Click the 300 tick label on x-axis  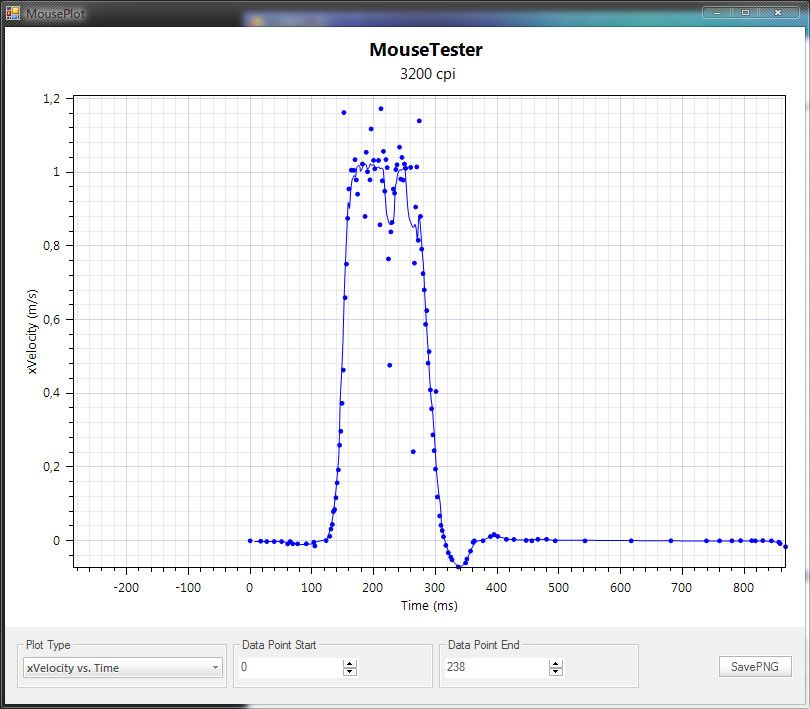tap(434, 588)
